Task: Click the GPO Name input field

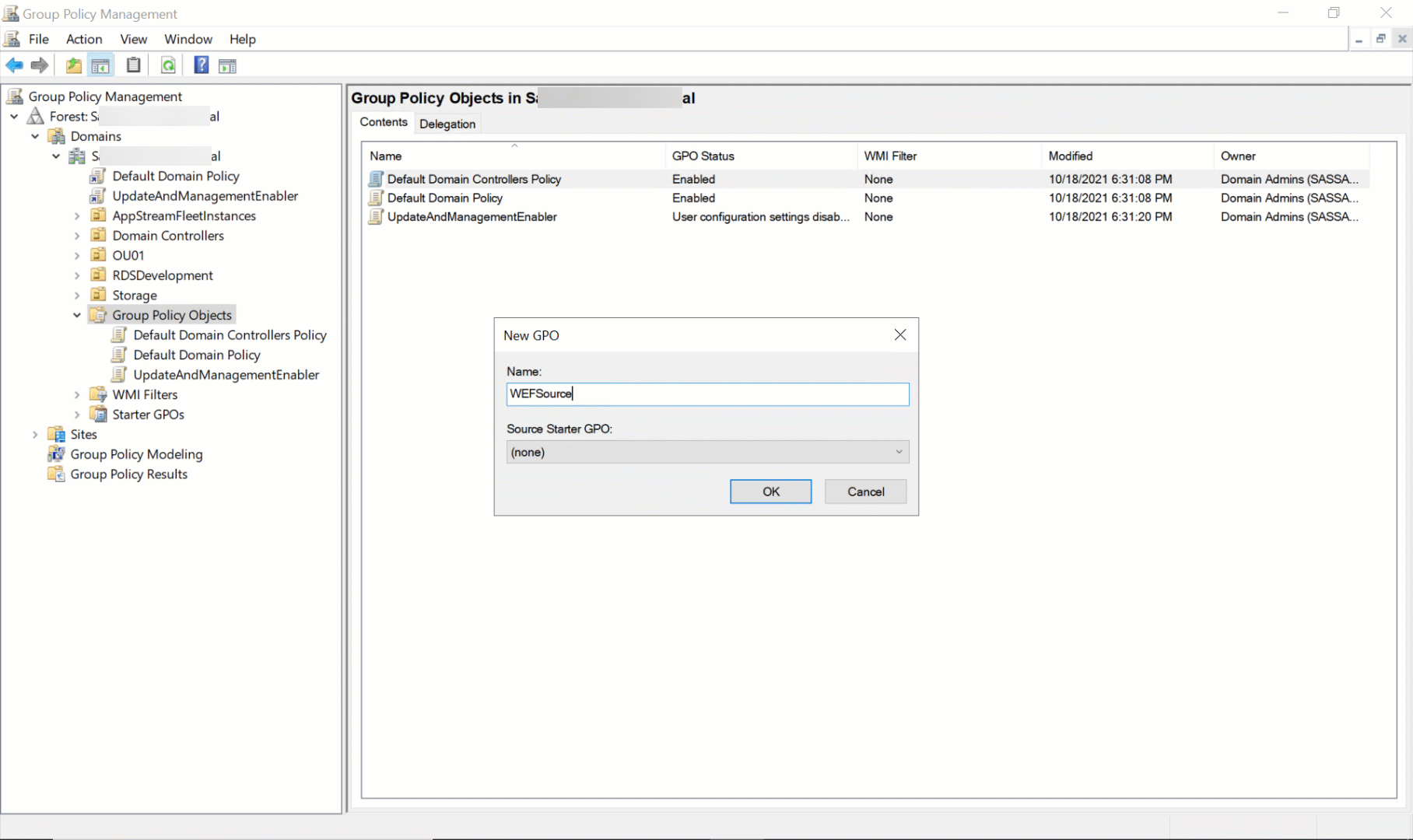Action: click(707, 394)
